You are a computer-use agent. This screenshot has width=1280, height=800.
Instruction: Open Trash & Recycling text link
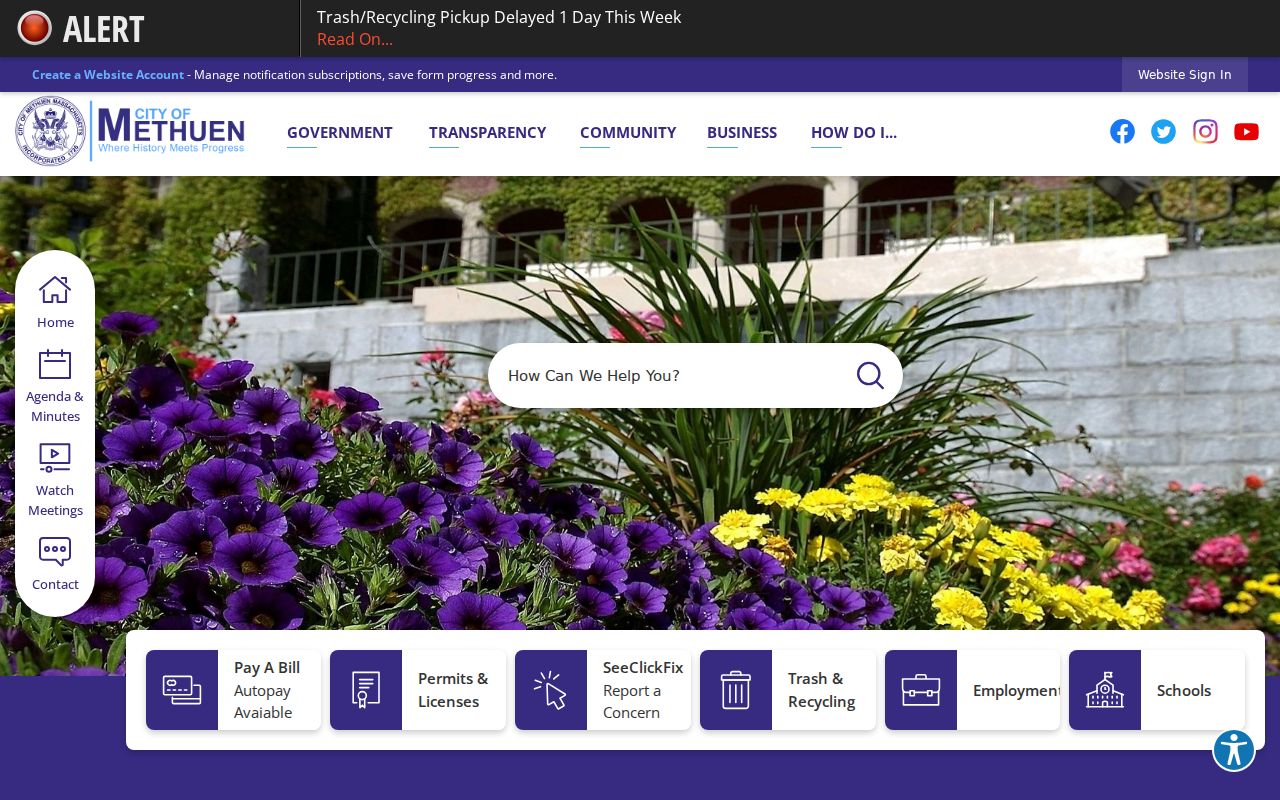click(x=822, y=690)
